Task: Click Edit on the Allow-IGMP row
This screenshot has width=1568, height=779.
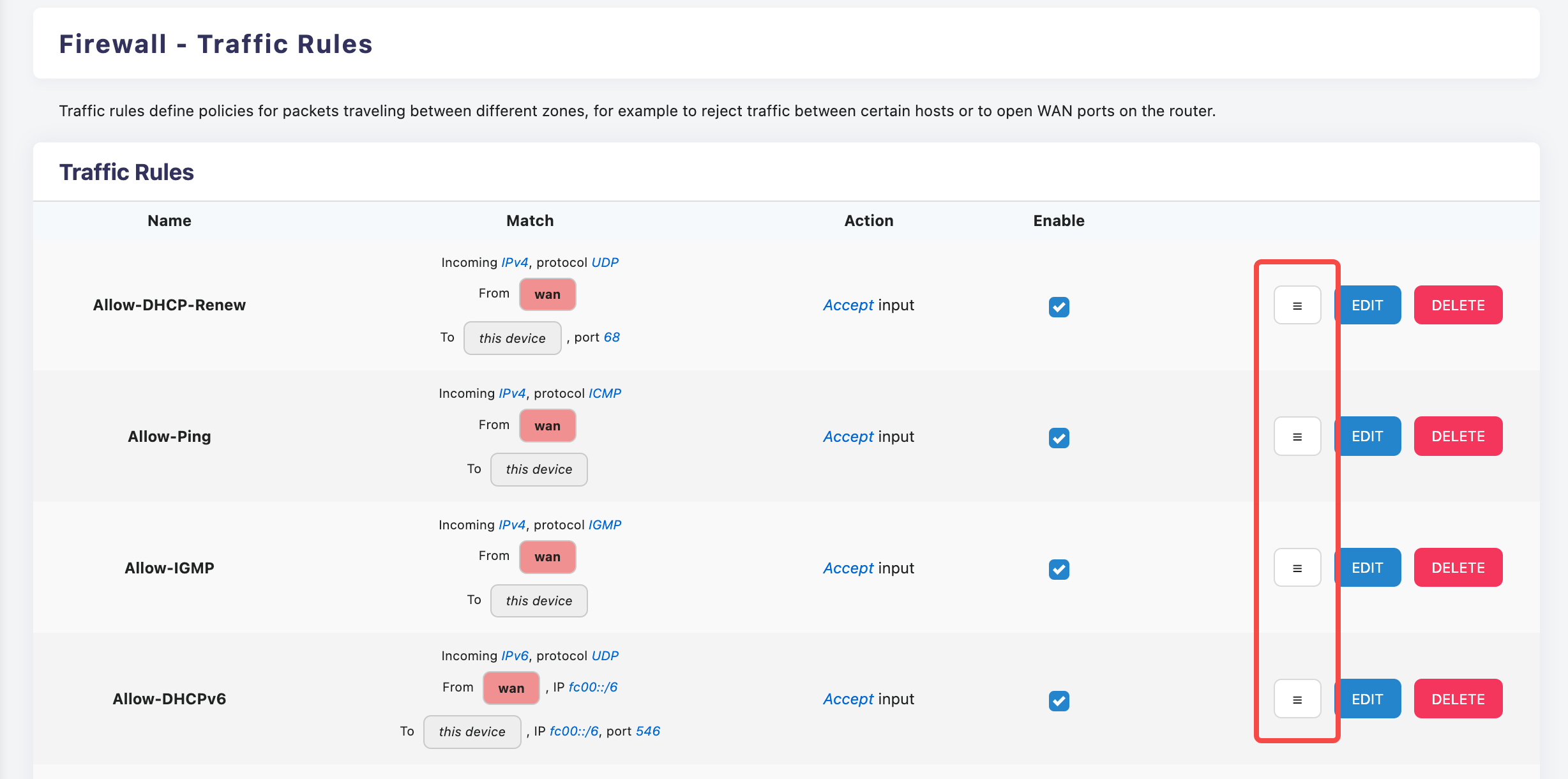Action: tap(1368, 568)
